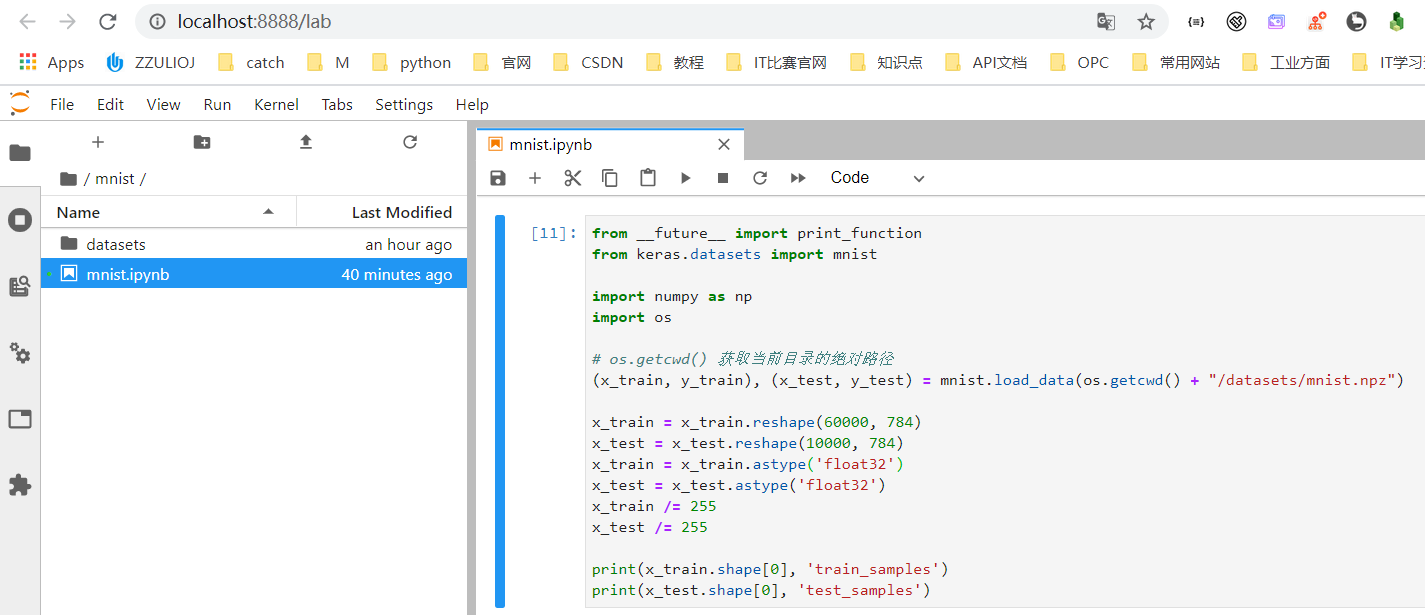
Task: Interrupt the kernel with stop icon
Action: point(723,178)
